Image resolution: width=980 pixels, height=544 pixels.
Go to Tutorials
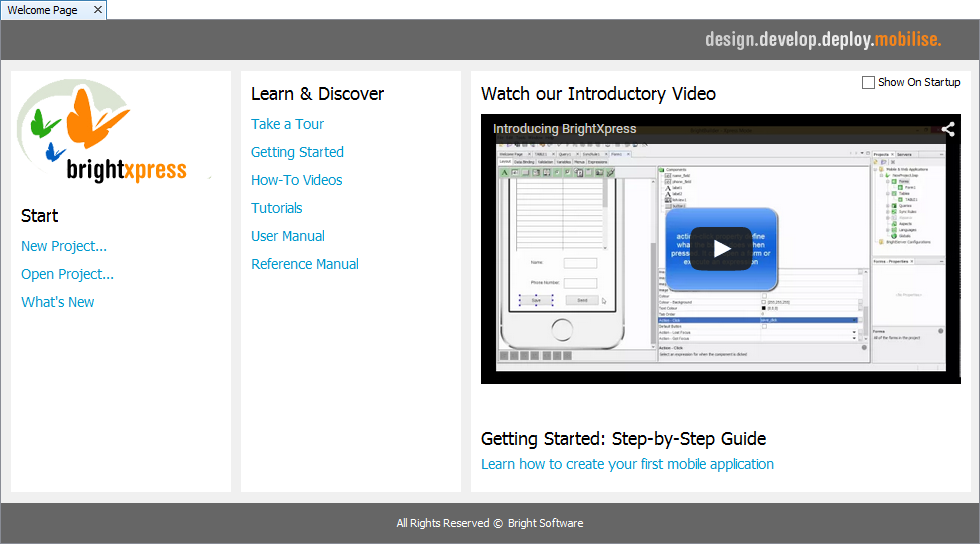[276, 208]
